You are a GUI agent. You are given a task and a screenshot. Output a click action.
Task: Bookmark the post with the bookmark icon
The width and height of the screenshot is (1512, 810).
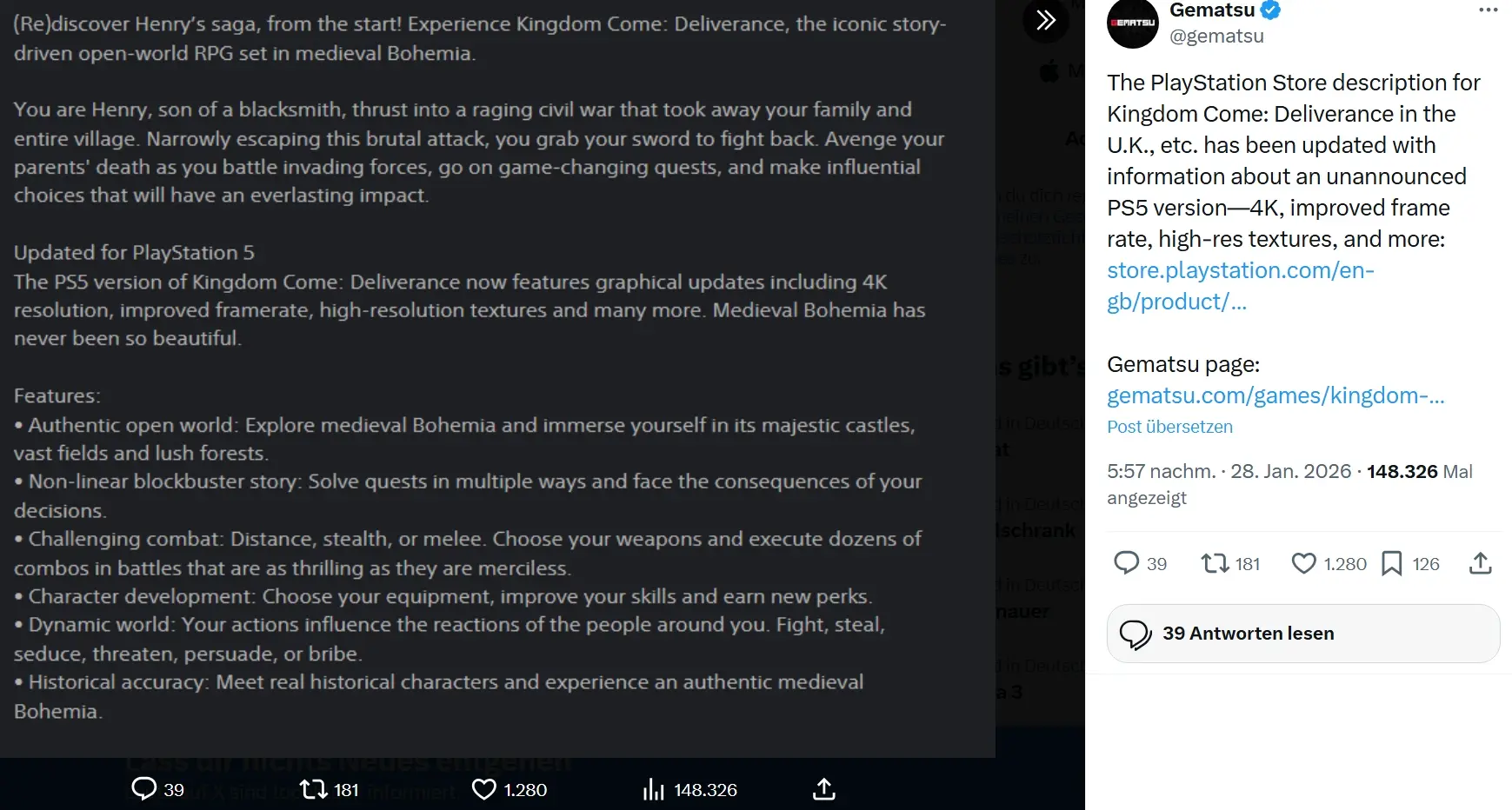coord(1391,563)
